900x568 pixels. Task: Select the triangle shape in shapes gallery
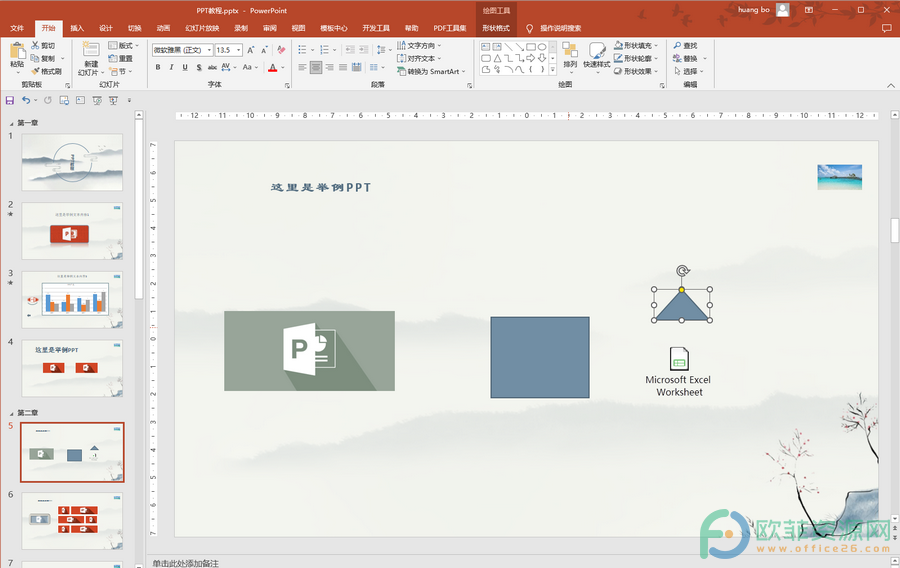[497, 58]
